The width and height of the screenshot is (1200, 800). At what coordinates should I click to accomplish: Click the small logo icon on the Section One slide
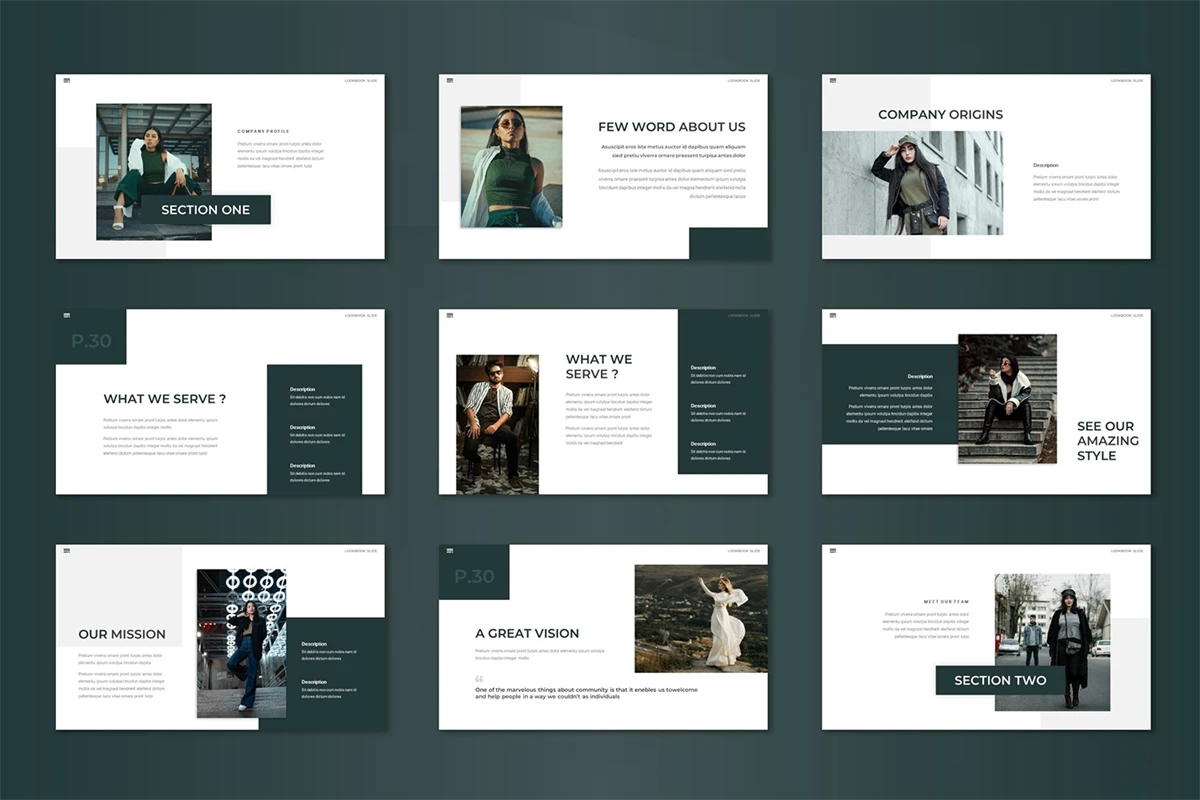click(67, 80)
